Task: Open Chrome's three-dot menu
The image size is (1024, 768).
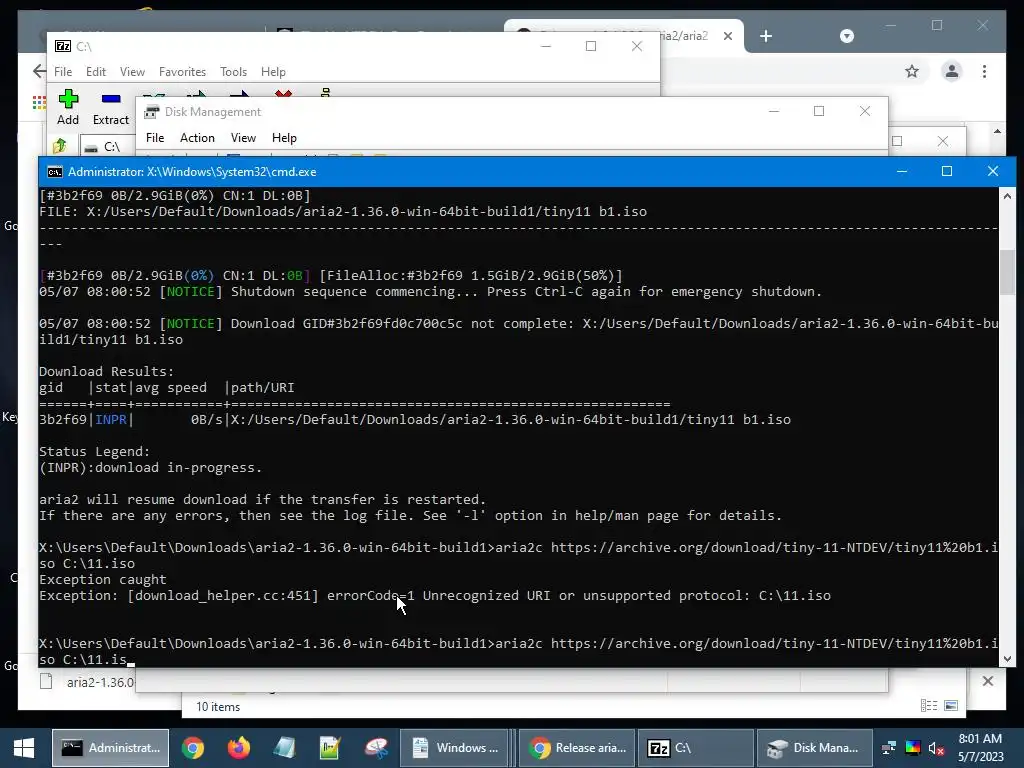Action: [x=984, y=71]
